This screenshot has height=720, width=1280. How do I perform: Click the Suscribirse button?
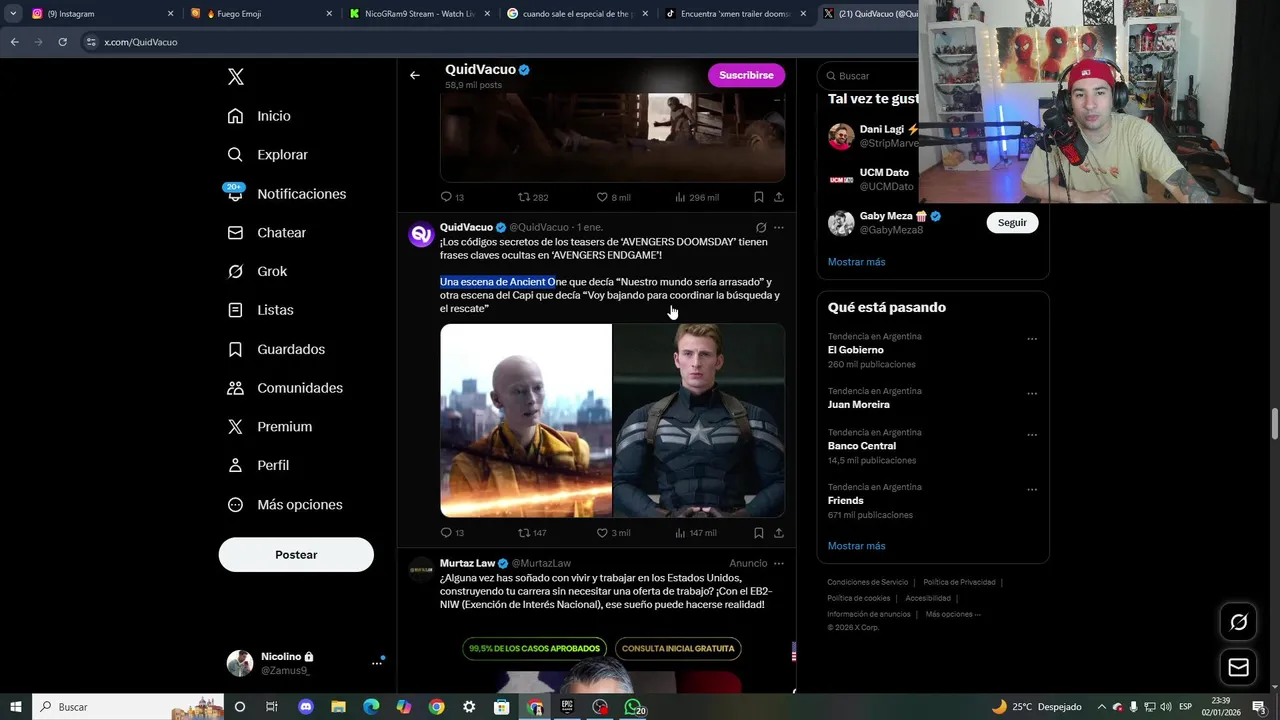746,75
